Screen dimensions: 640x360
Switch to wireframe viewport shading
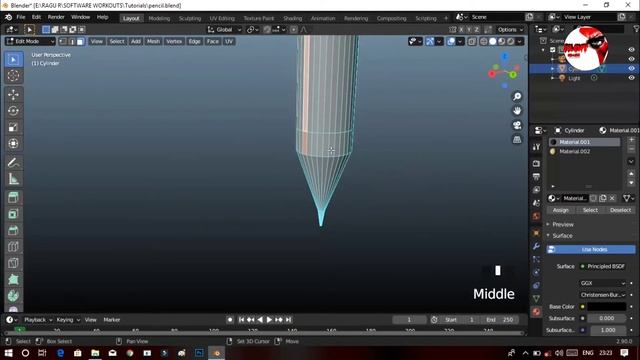pos(484,41)
